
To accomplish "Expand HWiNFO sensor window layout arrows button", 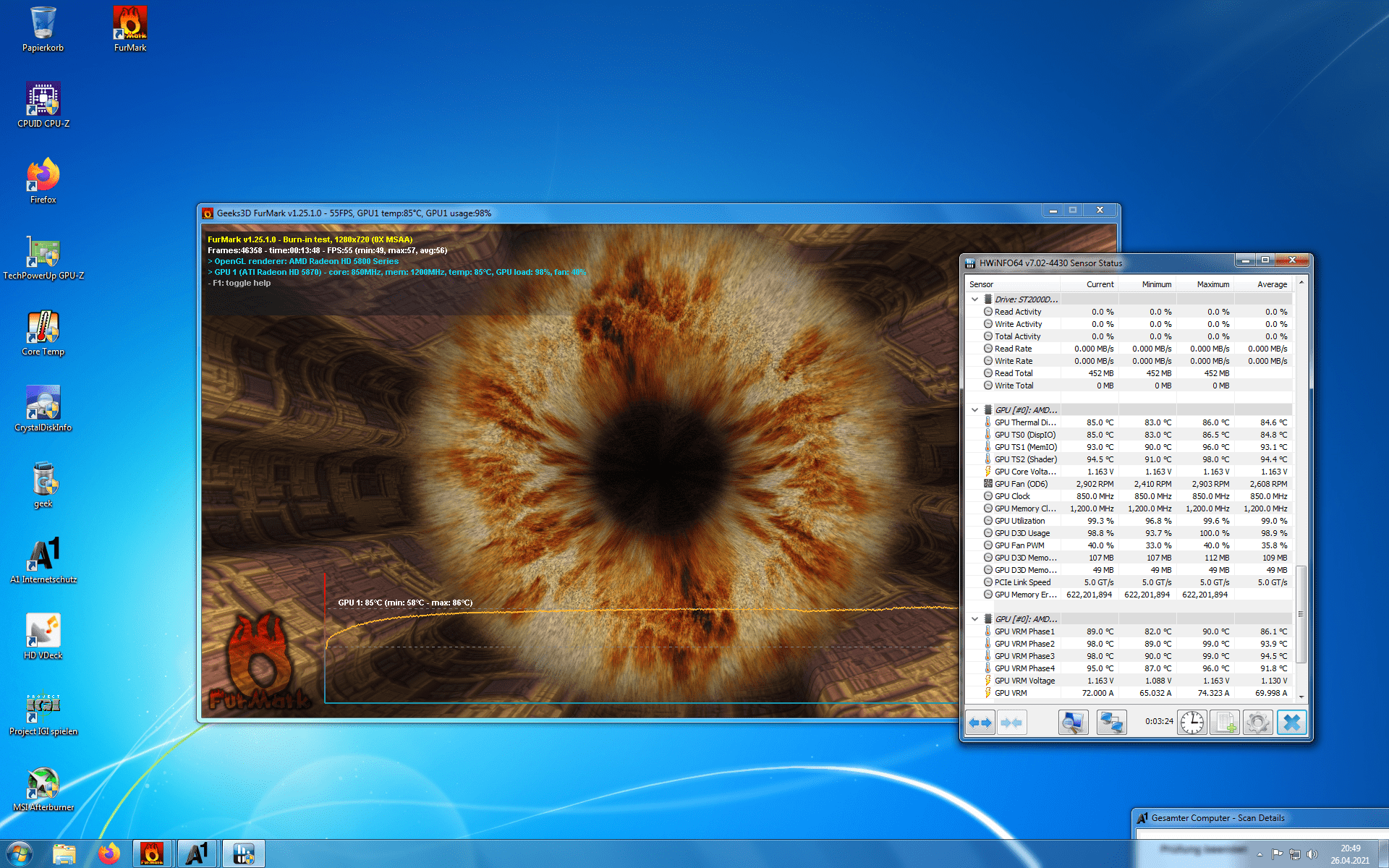I will click(x=980, y=723).
